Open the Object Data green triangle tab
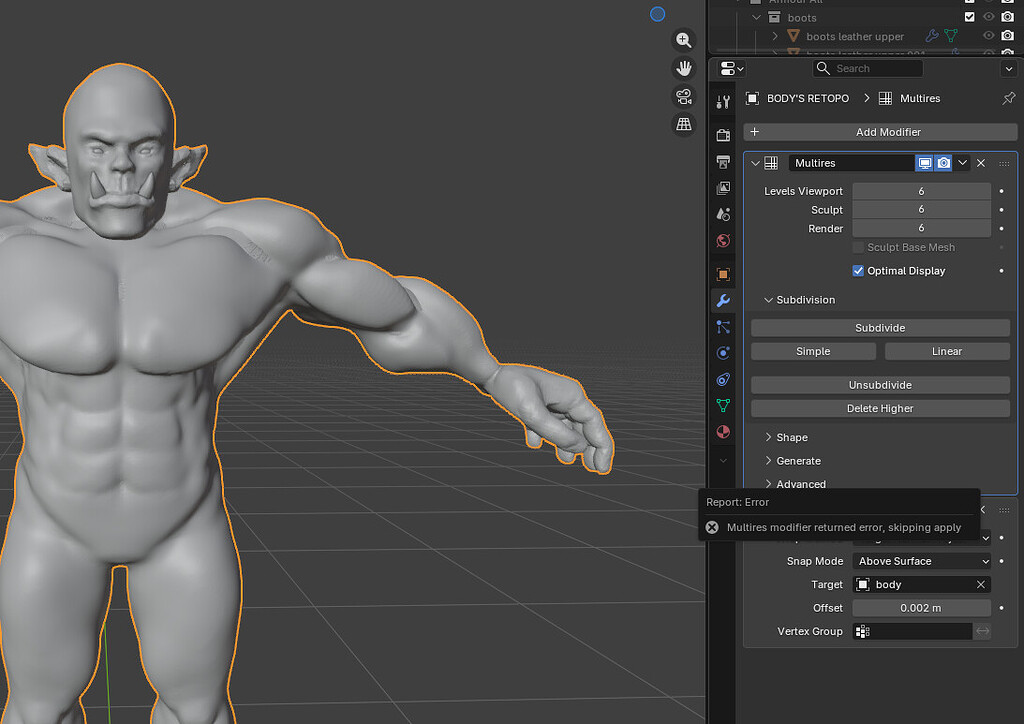 coord(723,405)
